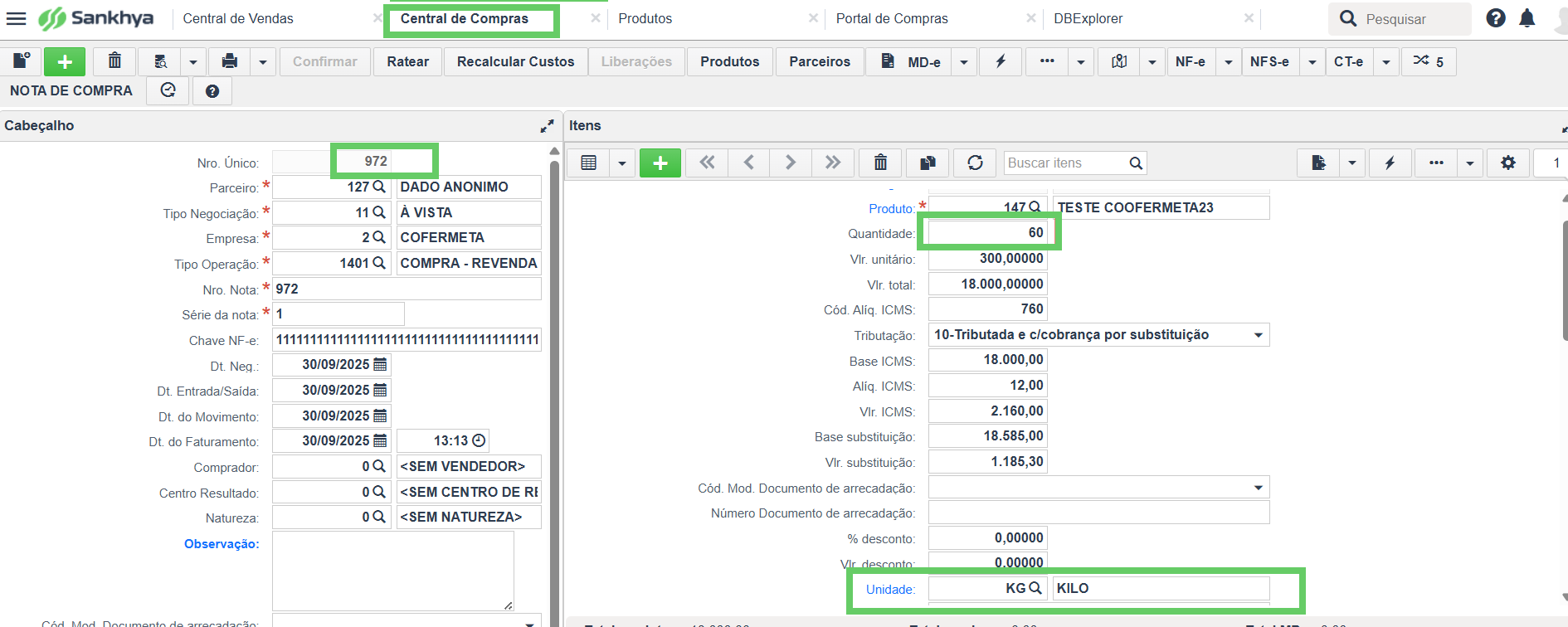Click the shuffle icon labeled 5
Screen dimensions: 1568x627
pyautogui.click(x=1429, y=61)
